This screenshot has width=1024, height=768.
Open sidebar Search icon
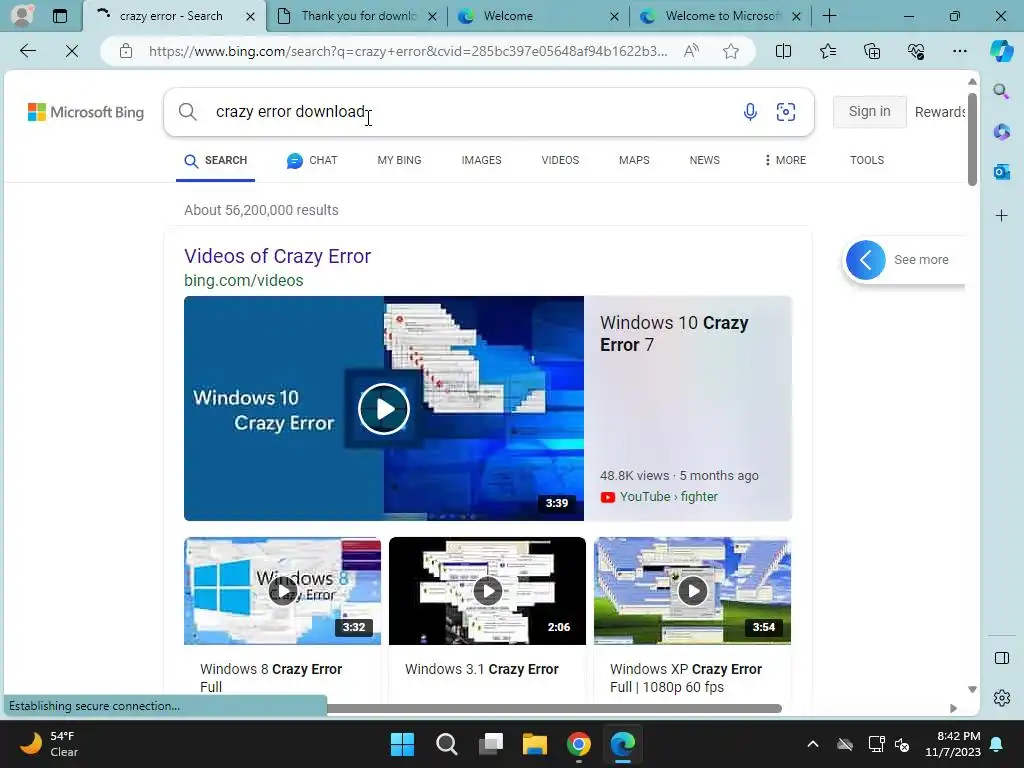click(1002, 91)
